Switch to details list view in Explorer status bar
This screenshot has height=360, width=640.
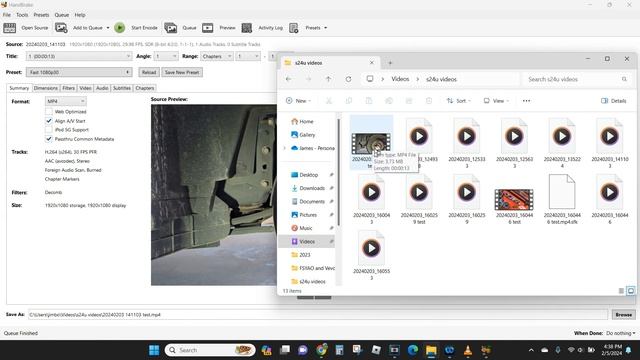point(621,291)
